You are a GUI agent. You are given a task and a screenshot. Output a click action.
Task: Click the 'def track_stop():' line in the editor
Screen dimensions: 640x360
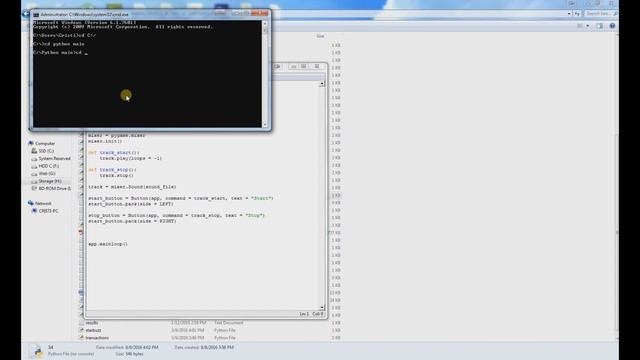112,170
